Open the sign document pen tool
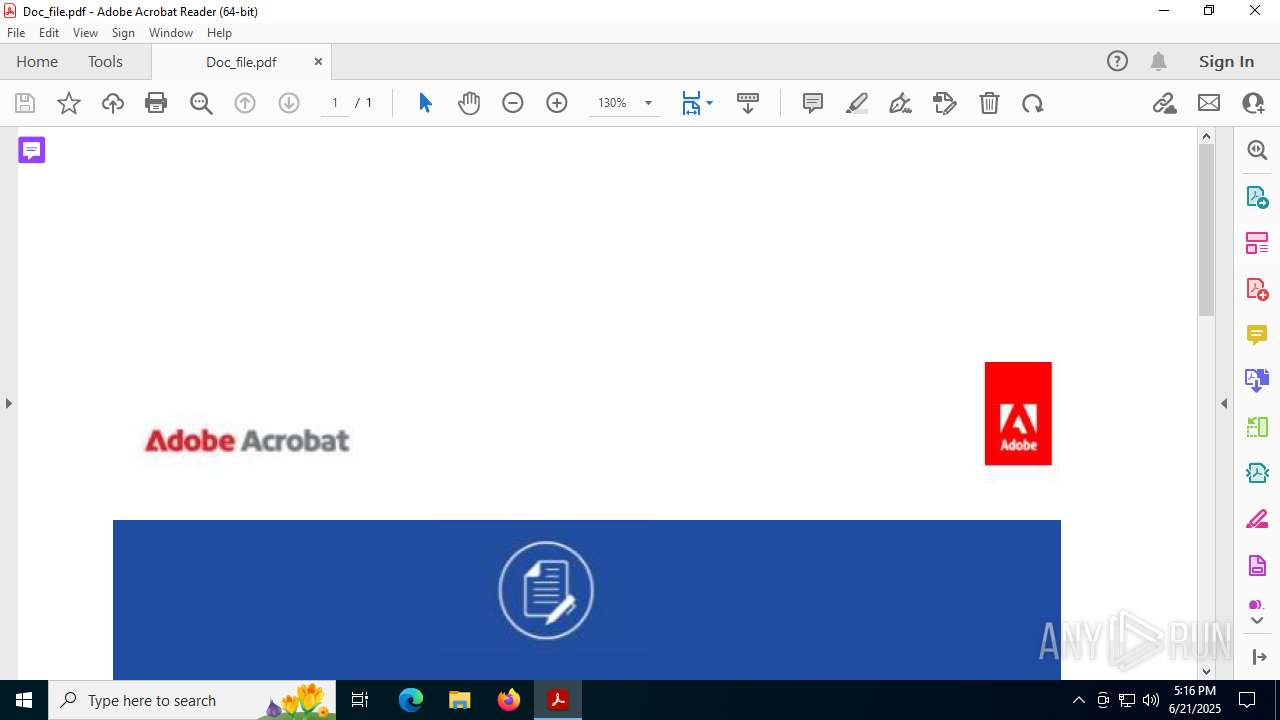Screen dimensions: 1280x720 [901, 103]
